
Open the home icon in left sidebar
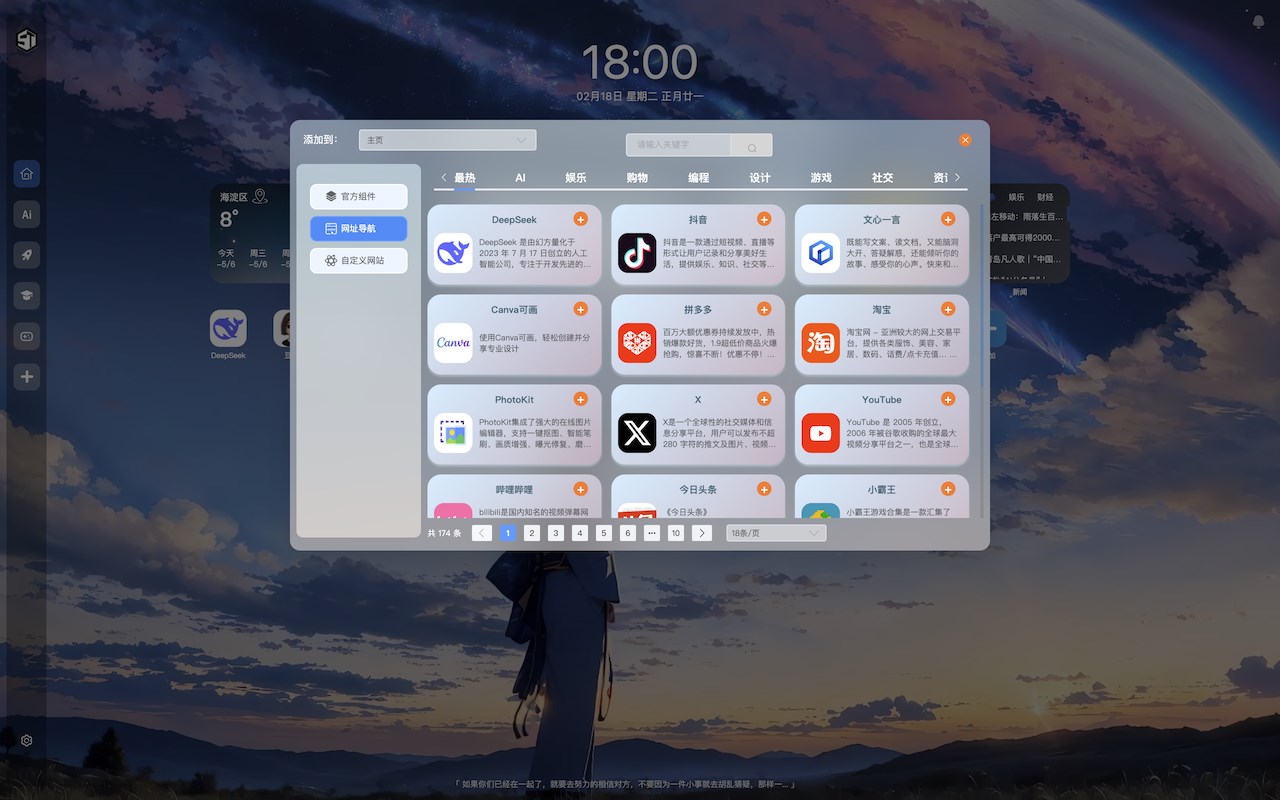[x=27, y=174]
